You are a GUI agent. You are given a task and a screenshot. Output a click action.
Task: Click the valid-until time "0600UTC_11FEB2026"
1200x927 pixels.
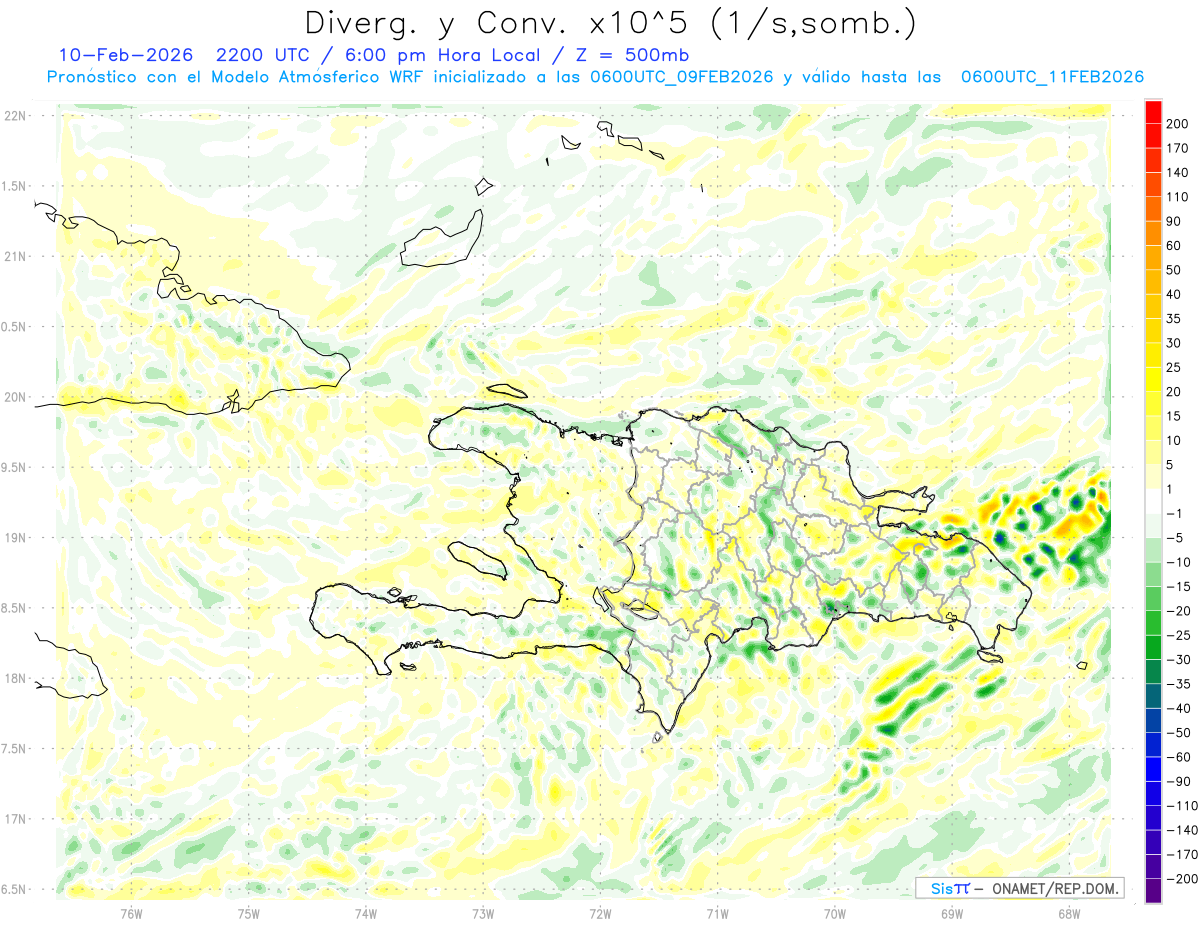[1051, 77]
